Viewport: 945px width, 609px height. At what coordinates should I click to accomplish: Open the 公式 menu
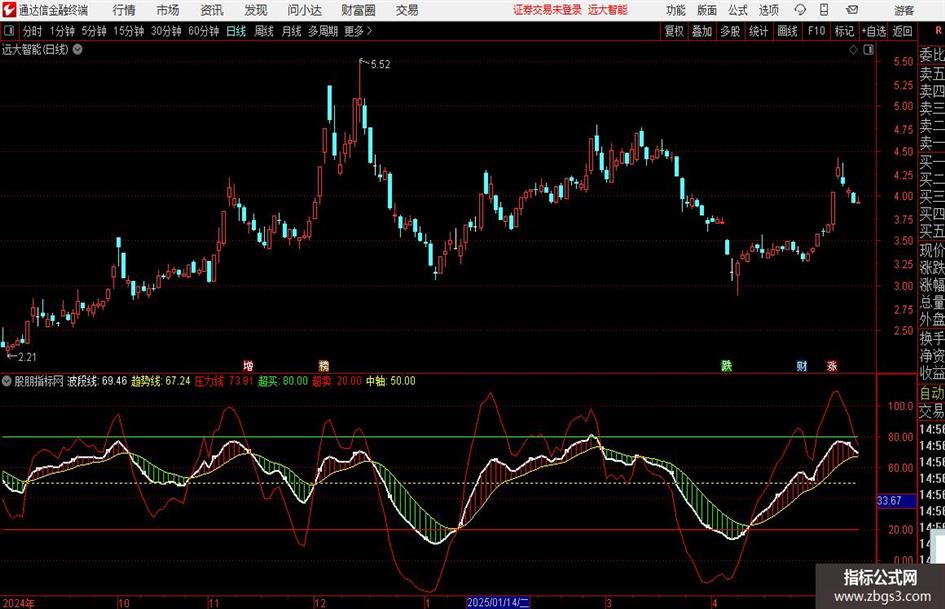point(737,10)
